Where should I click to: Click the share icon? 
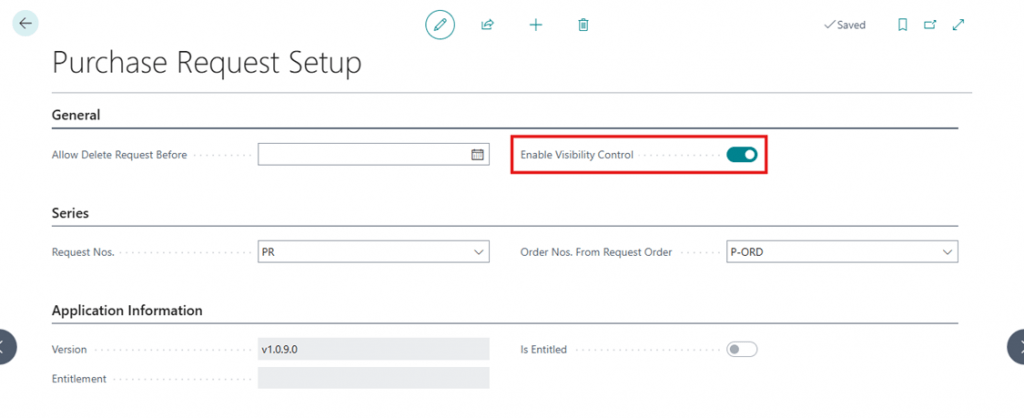pos(487,24)
